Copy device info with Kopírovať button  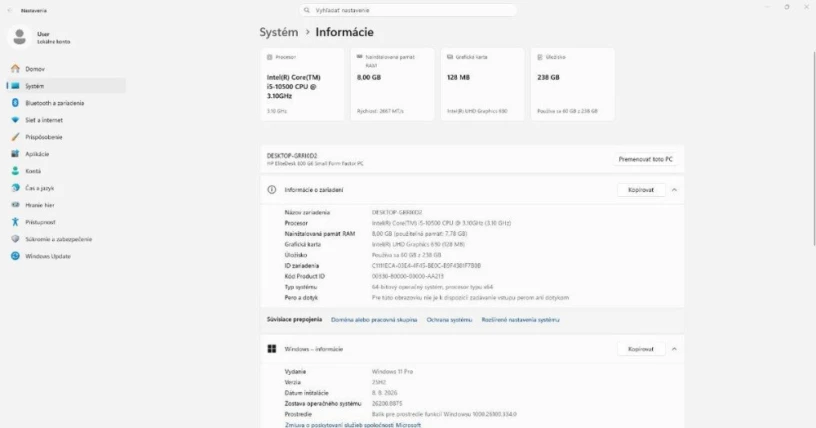[x=641, y=190]
